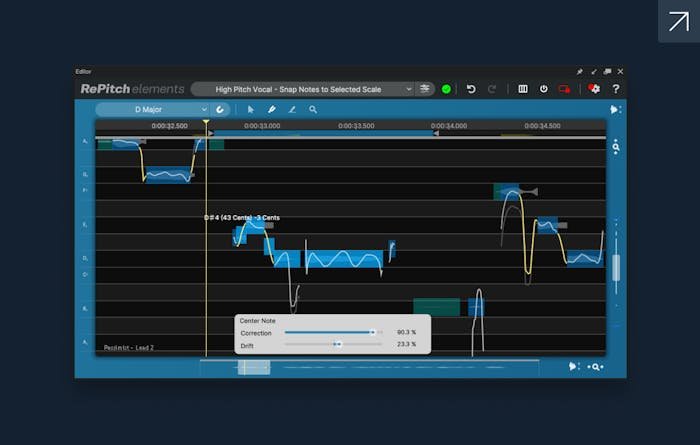Toggle the power bypass button

pos(544,89)
